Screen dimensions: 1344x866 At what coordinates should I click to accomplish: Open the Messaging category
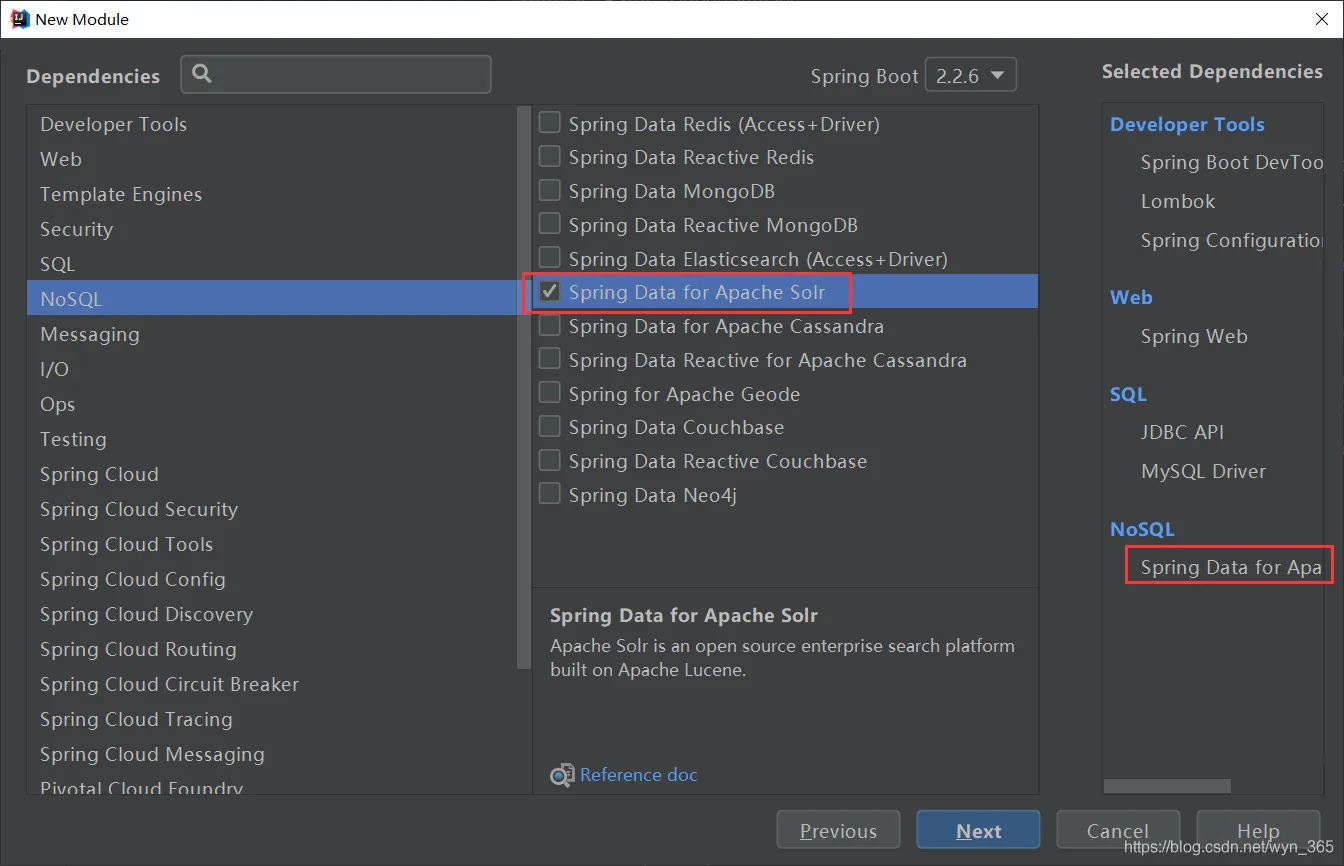pyautogui.click(x=272, y=334)
